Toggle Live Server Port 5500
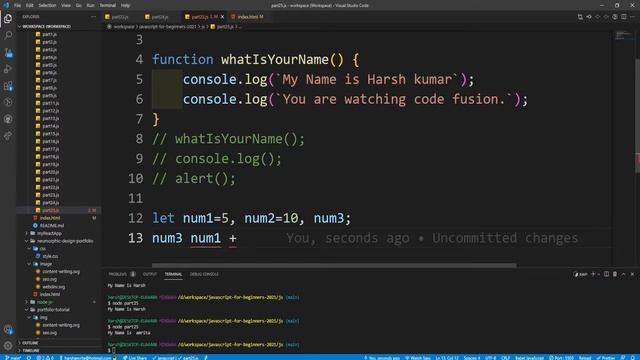The height and width of the screenshot is (360, 640). pyautogui.click(x=561, y=358)
